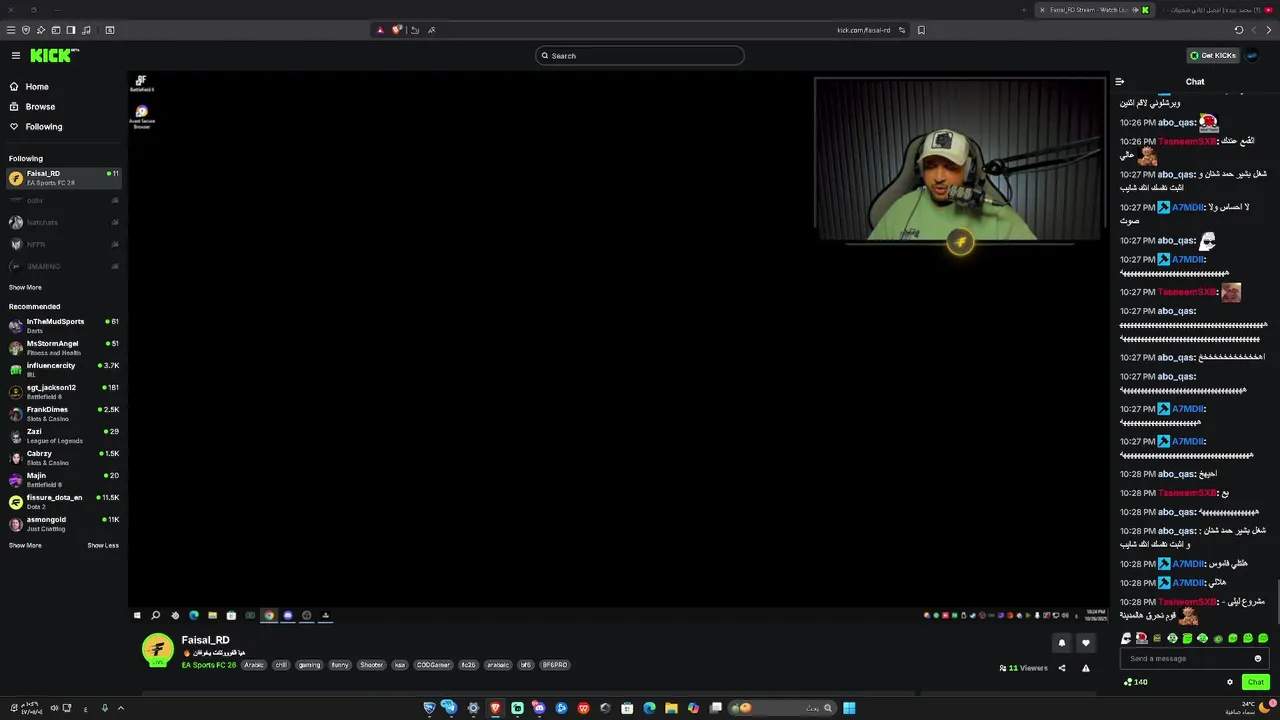
Task: Open EA Sports FC 26 category link
Action: point(208,665)
